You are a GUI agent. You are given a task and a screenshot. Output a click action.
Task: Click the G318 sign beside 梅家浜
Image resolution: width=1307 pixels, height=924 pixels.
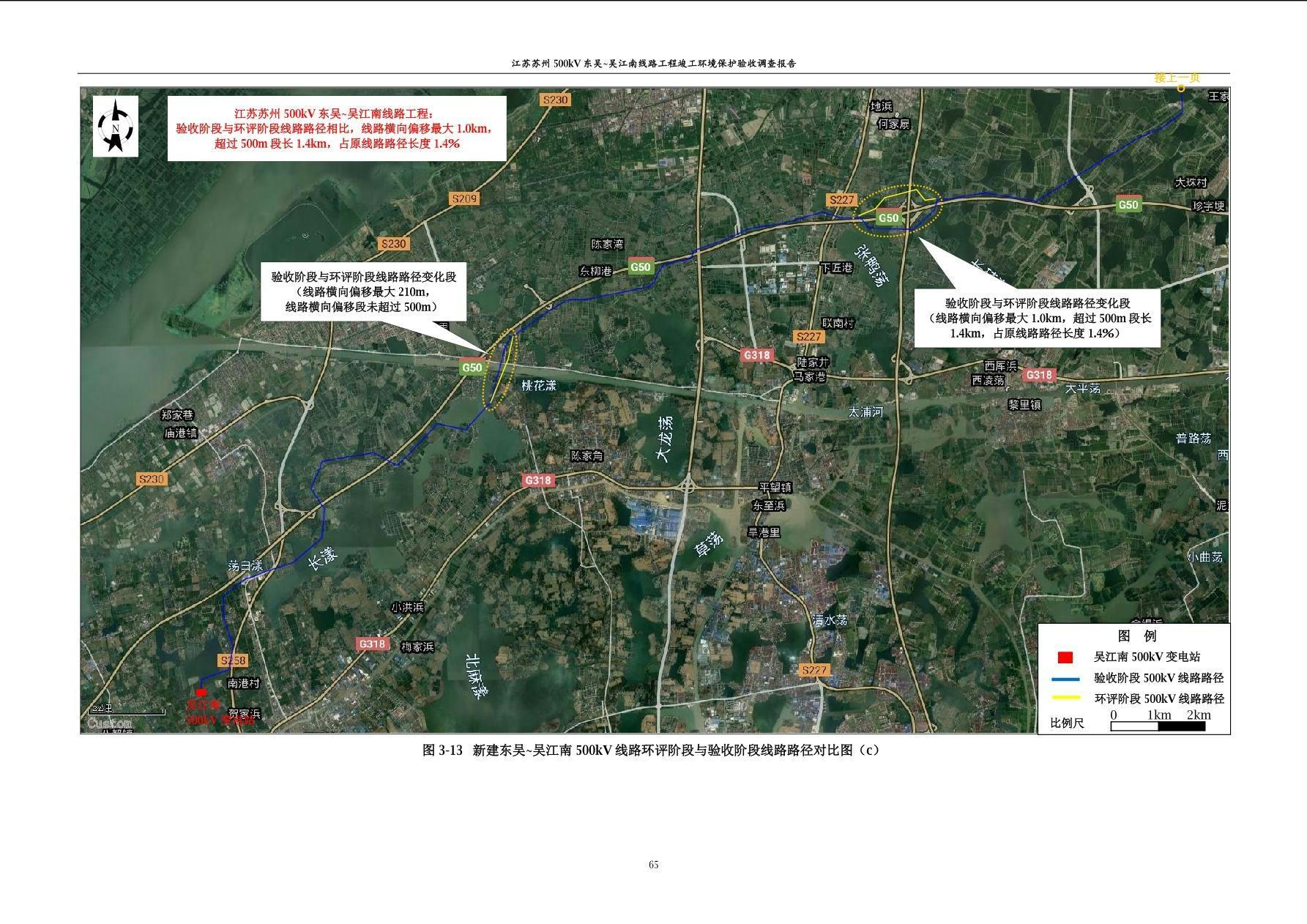(x=372, y=644)
